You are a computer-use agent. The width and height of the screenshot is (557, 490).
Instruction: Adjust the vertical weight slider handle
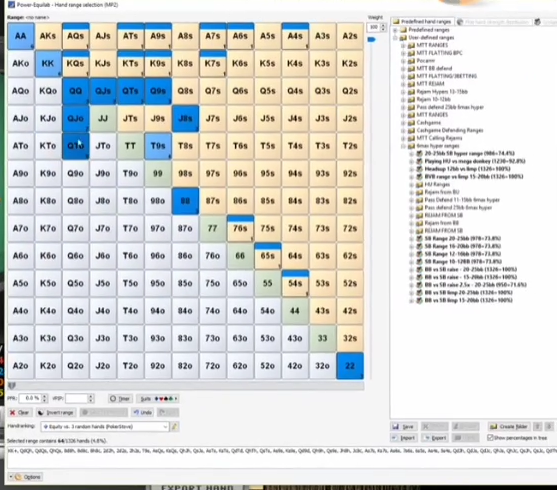click(x=372, y=40)
